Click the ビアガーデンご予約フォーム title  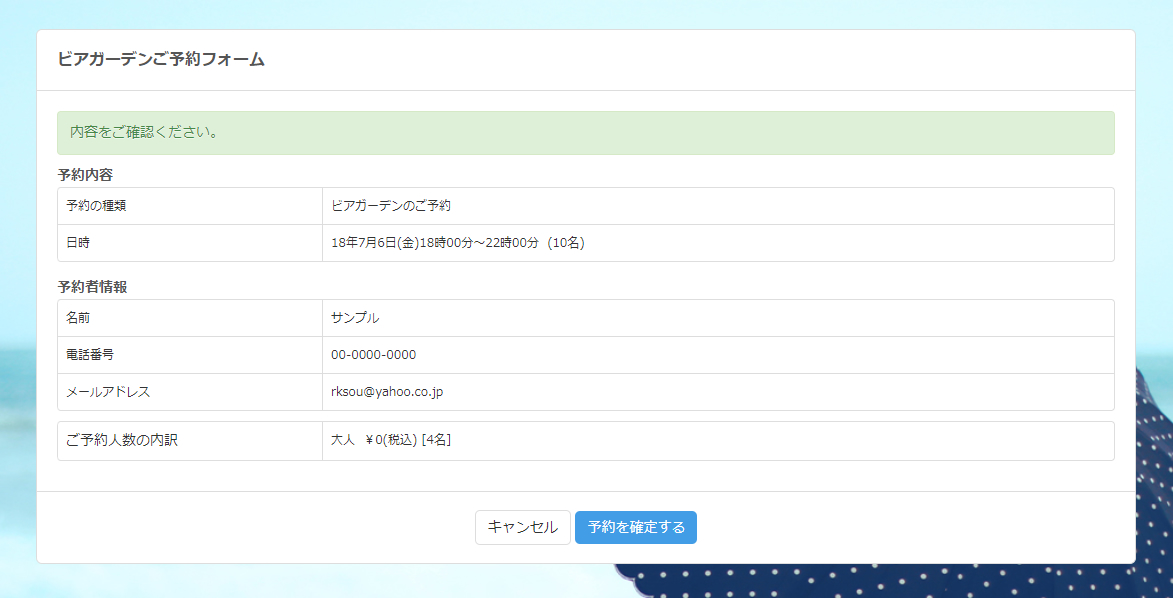[161, 59]
